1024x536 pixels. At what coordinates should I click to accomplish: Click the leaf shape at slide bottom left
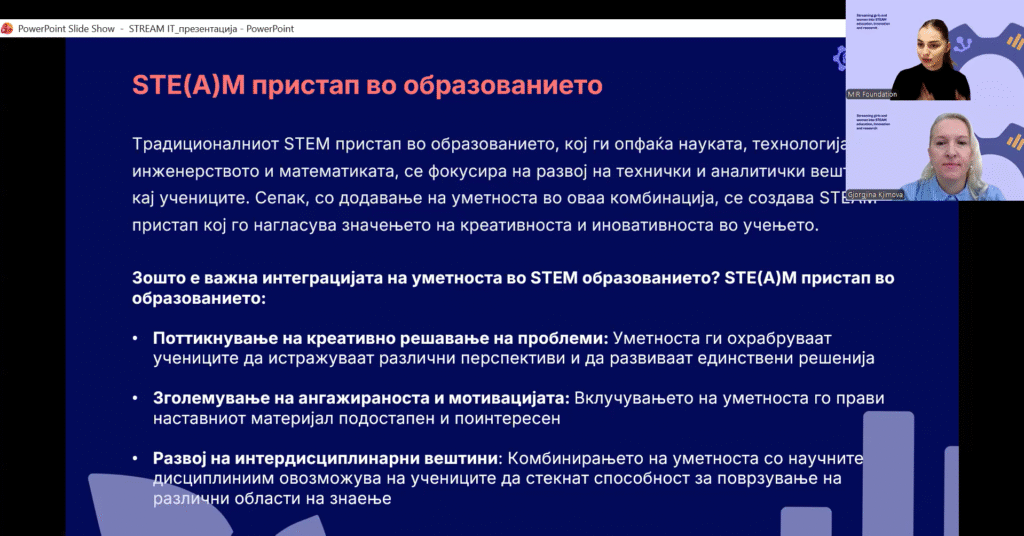110,500
